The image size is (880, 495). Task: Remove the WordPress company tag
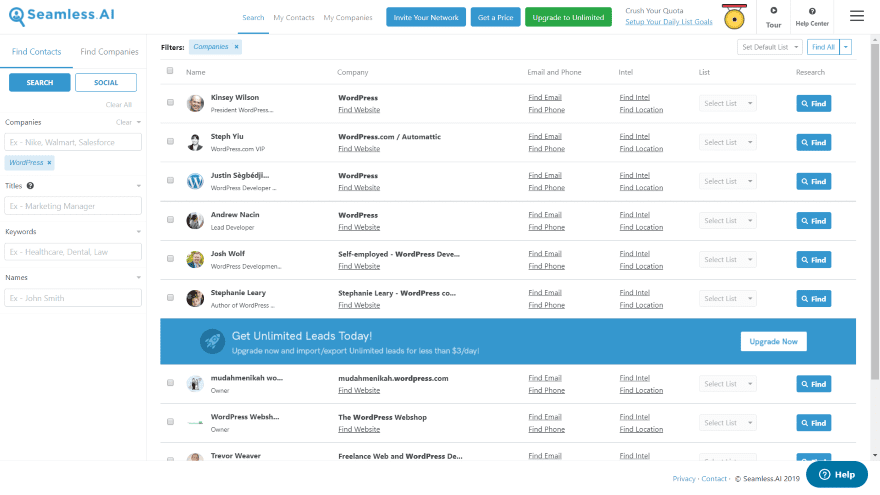(49, 163)
